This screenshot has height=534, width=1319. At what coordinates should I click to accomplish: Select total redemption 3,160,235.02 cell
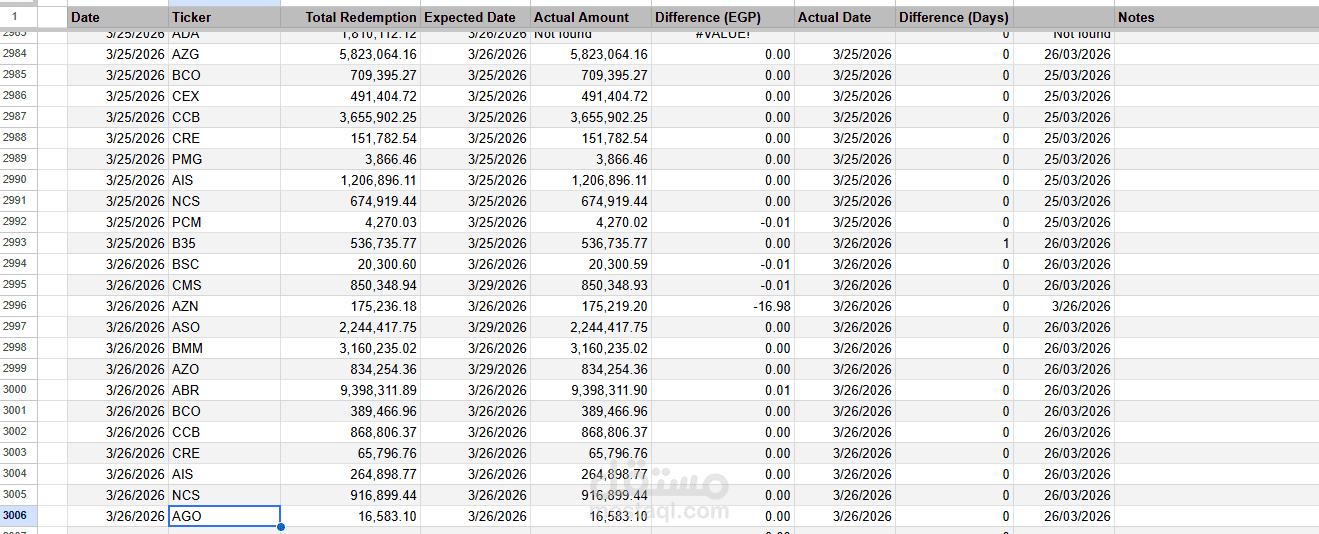coord(350,348)
